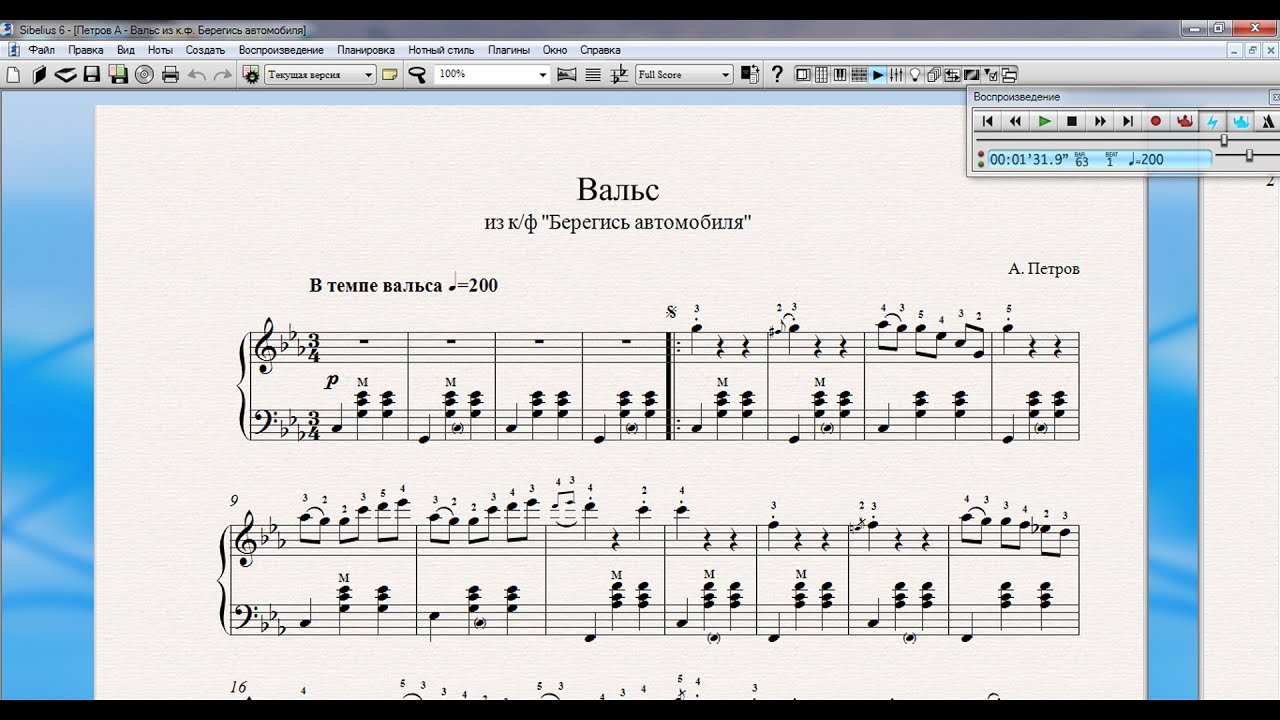1280x720 pixels.
Task: Switch between full score and part
Action: tap(750, 74)
